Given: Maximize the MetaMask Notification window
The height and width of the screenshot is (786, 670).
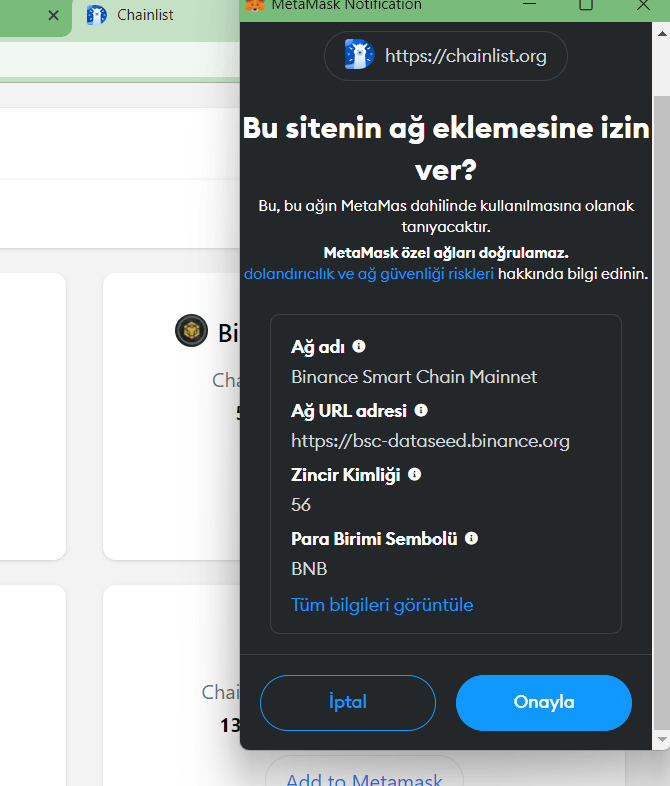Looking at the screenshot, I should coord(586,5).
